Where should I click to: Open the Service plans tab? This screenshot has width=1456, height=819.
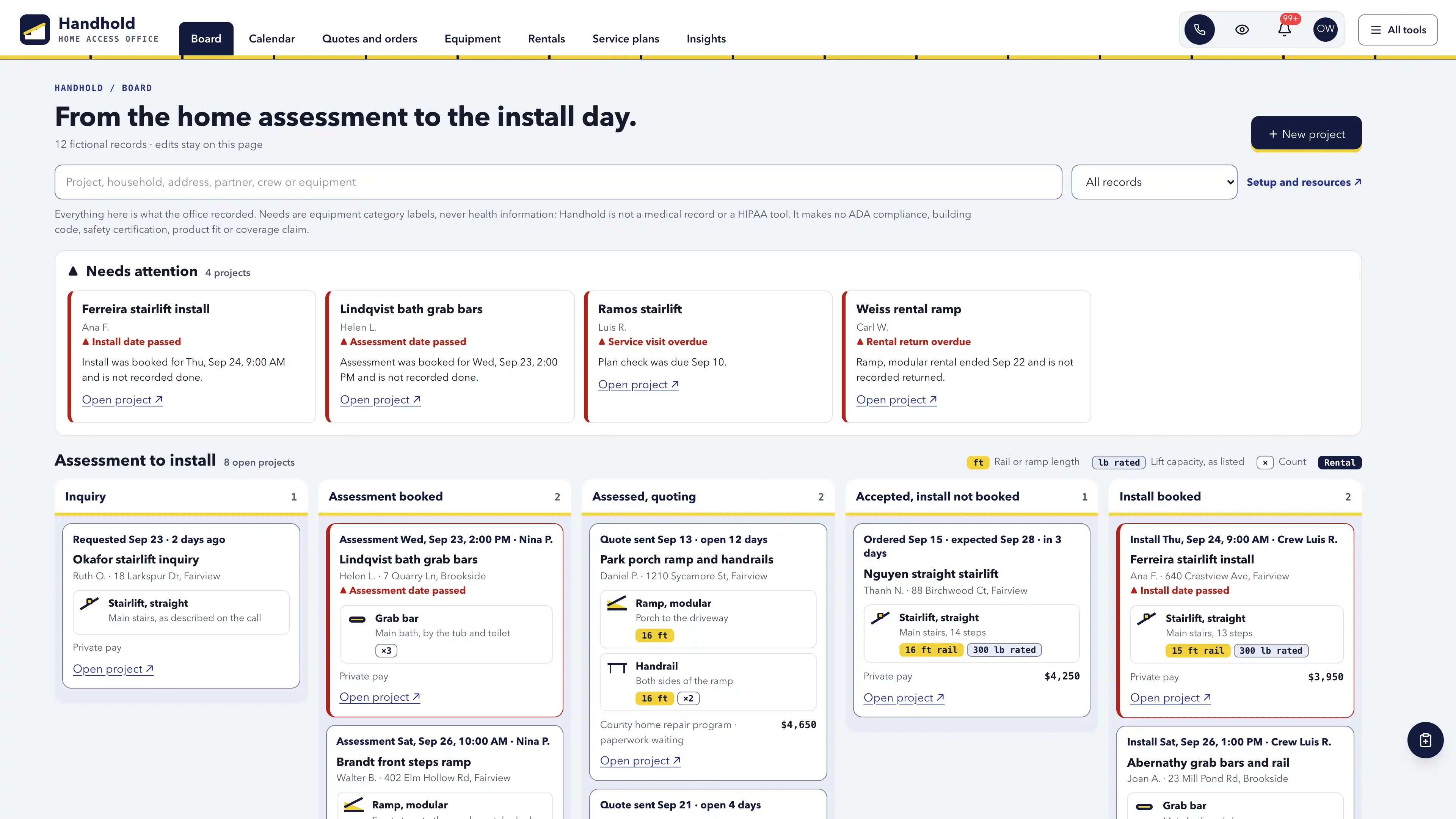(x=626, y=38)
